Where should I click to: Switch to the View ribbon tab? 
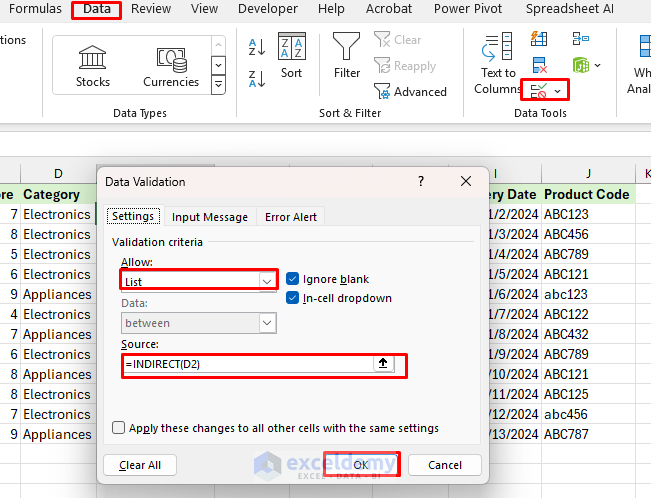[x=204, y=9]
